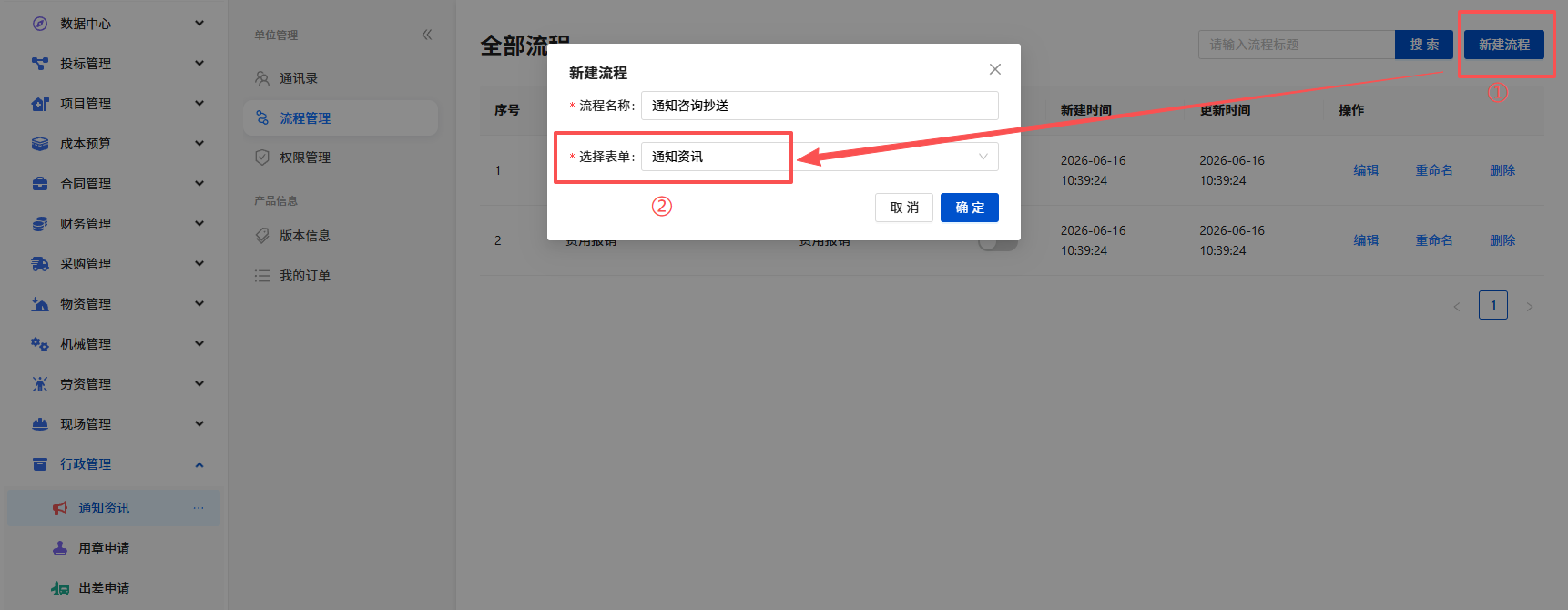
Task: Open 通讯录 in the secondary menu
Action: [341, 78]
